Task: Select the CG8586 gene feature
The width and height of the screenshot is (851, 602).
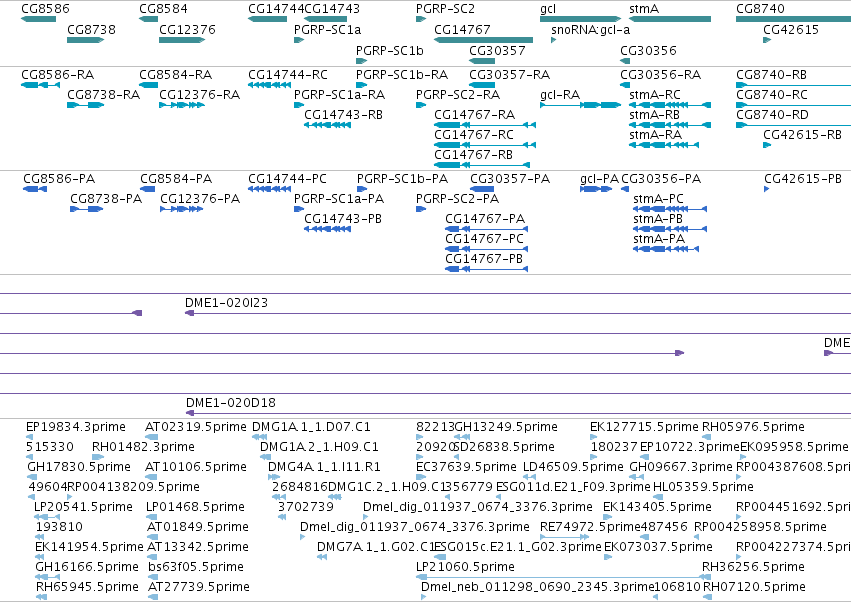Action: point(38,19)
